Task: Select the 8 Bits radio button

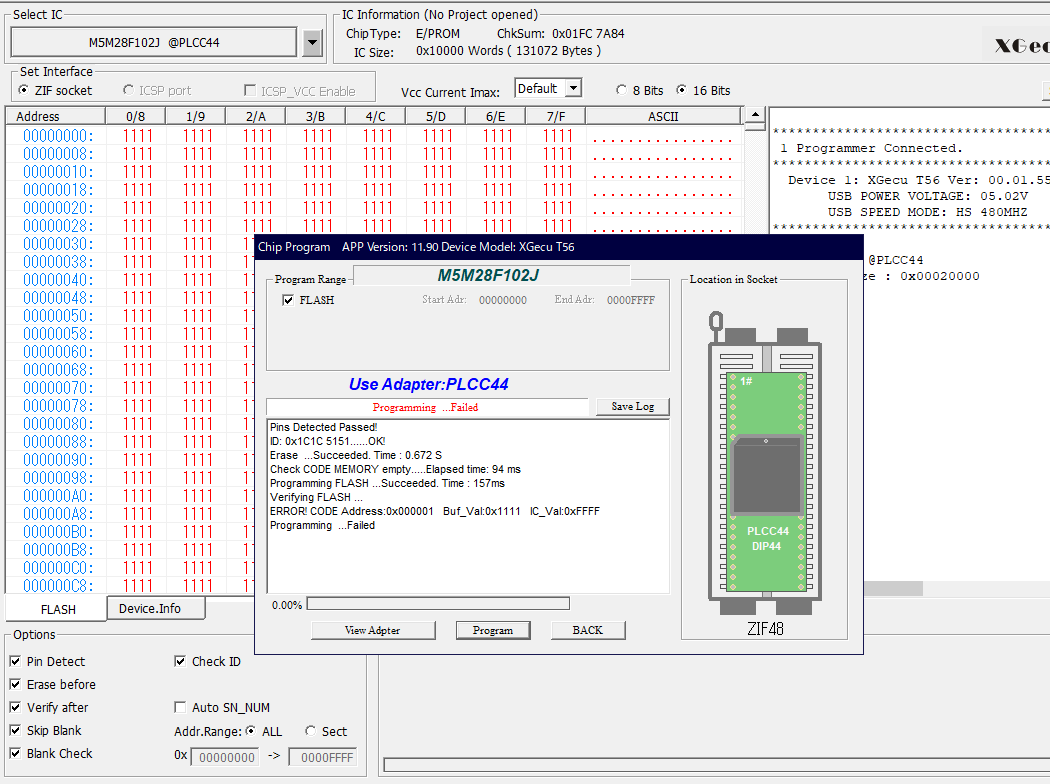Action: click(622, 90)
